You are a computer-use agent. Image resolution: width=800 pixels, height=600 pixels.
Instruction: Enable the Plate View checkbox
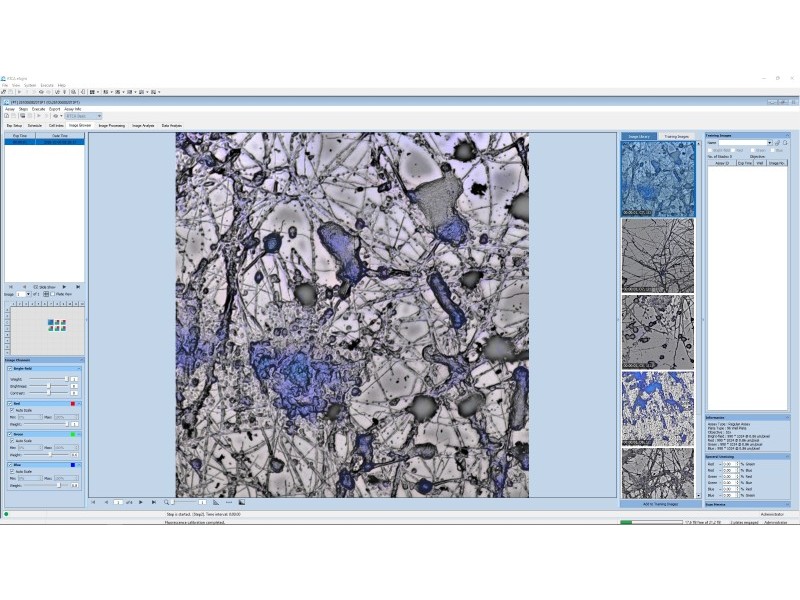pyautogui.click(x=53, y=294)
